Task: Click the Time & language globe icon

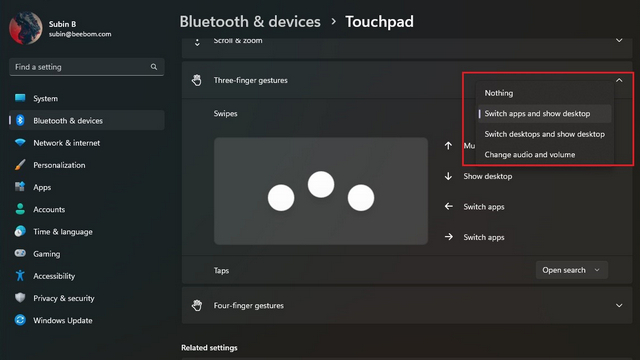Action: tap(20, 231)
